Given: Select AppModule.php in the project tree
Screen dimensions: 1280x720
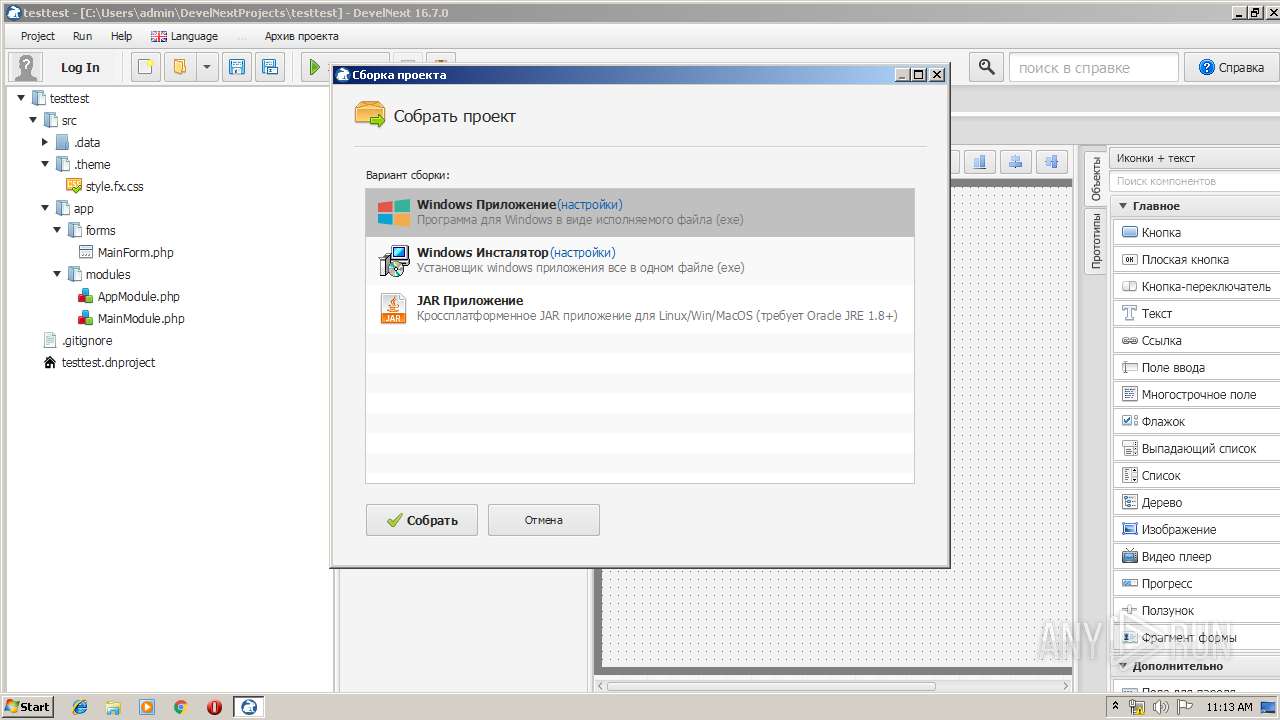Looking at the screenshot, I should (128, 296).
